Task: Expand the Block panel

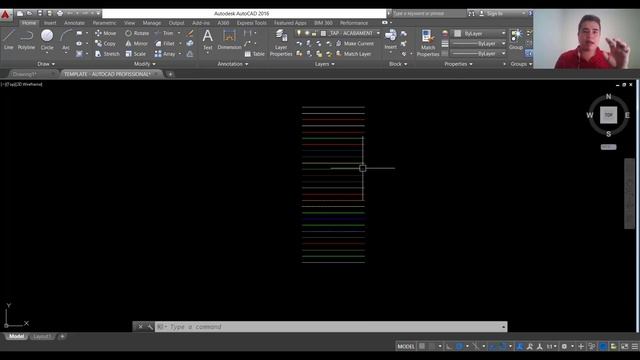Action: pyautogui.click(x=398, y=64)
